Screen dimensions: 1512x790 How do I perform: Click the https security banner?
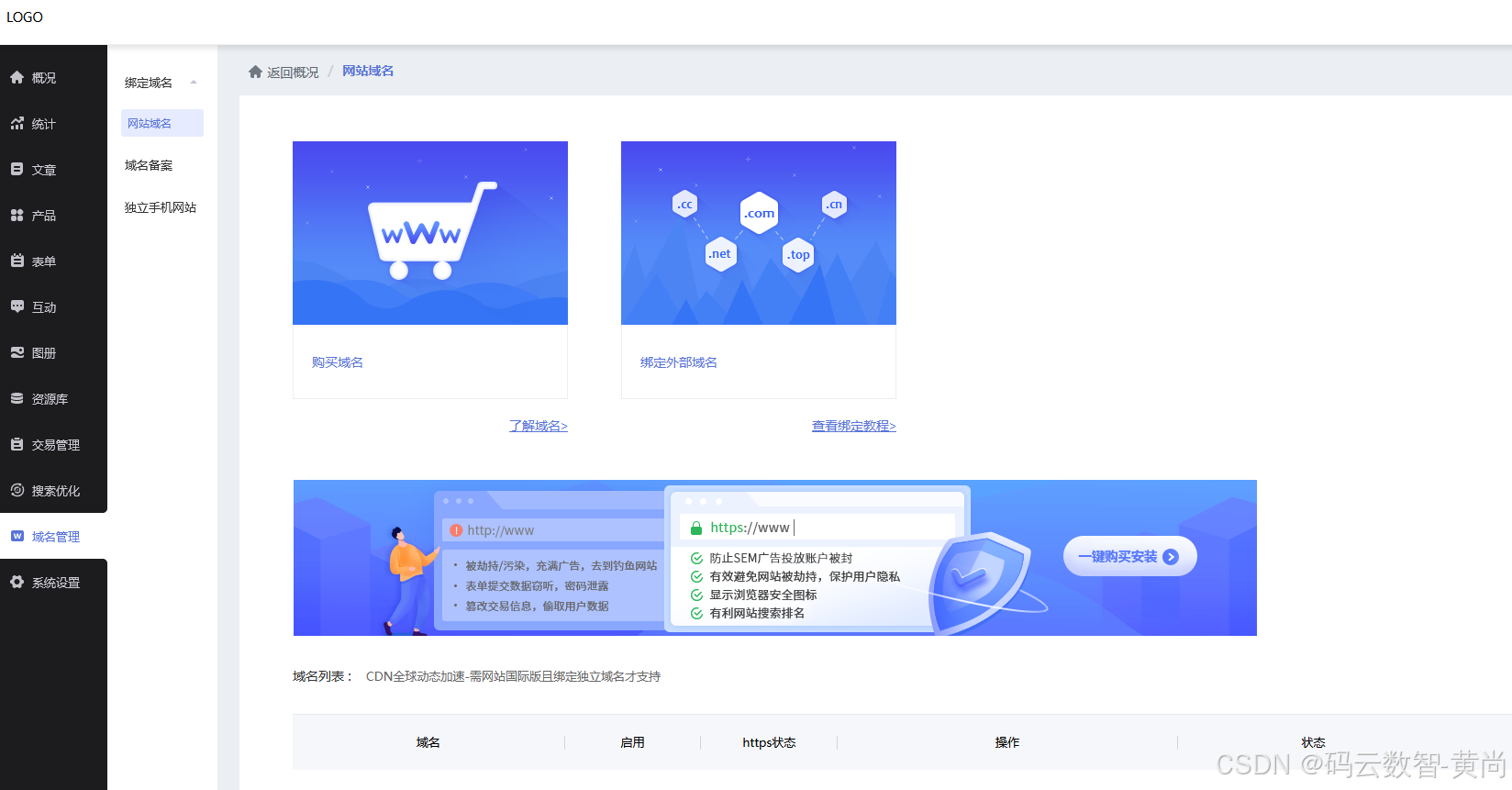775,558
